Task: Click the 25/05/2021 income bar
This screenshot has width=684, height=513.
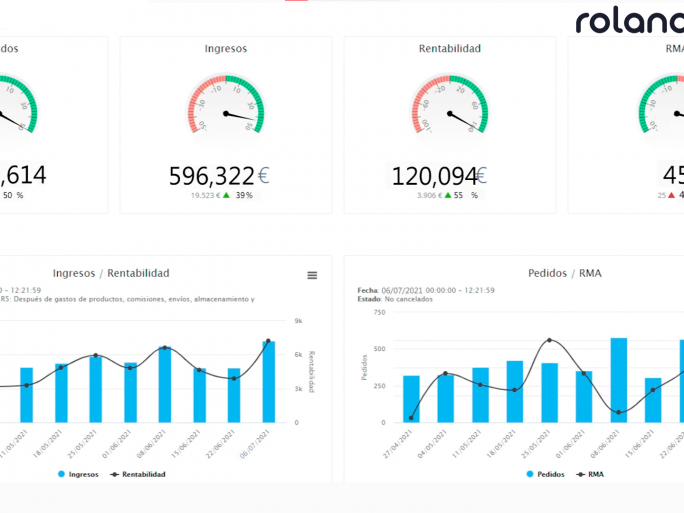Action: (x=96, y=389)
